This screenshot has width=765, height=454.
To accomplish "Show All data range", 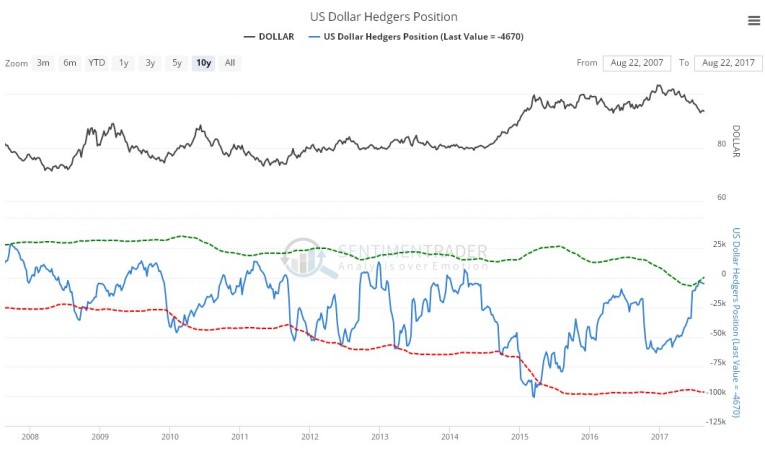I will [x=230, y=63].
